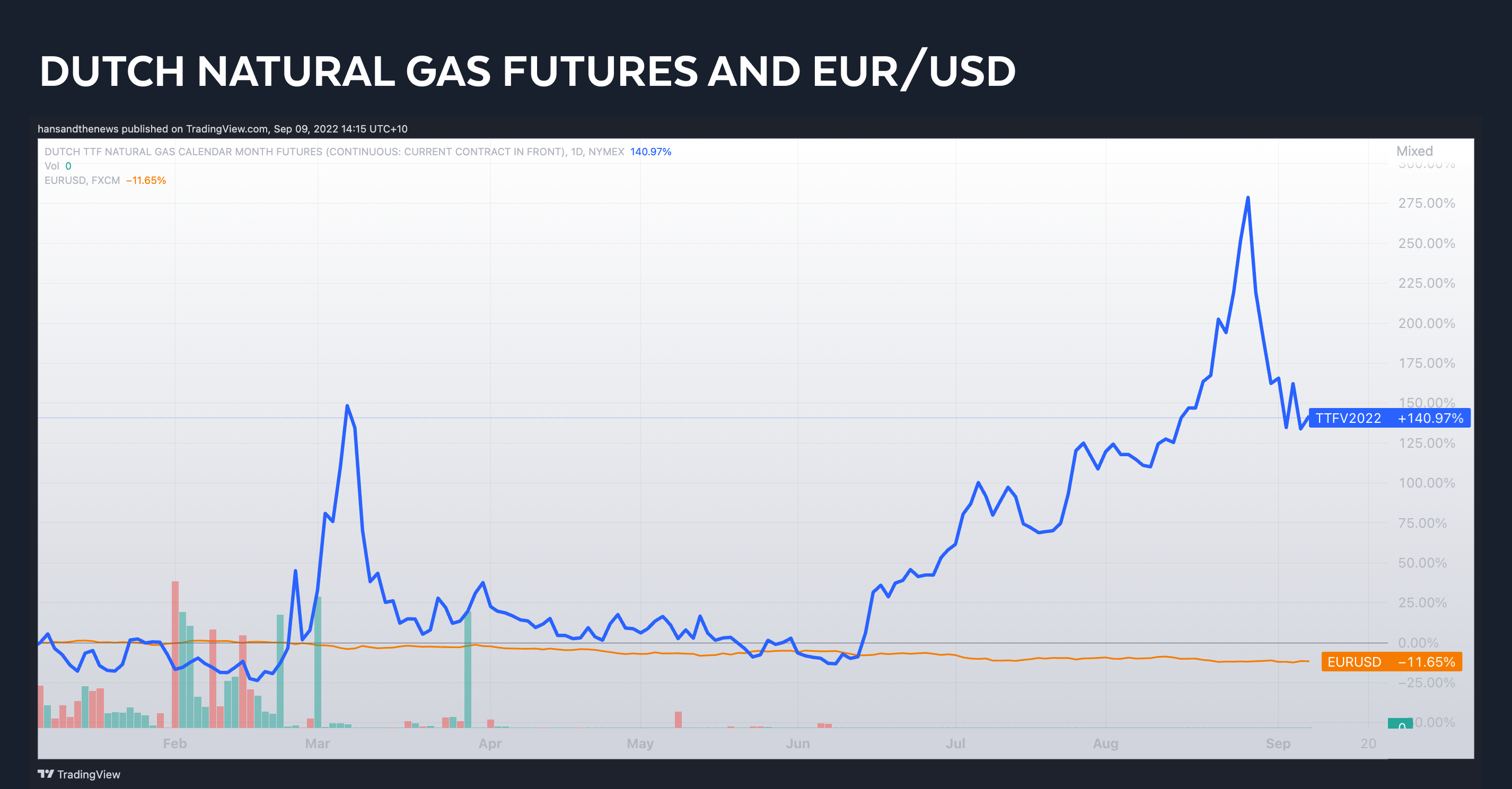1512x789 pixels.
Task: Click the chart title heading text
Action: click(x=527, y=71)
